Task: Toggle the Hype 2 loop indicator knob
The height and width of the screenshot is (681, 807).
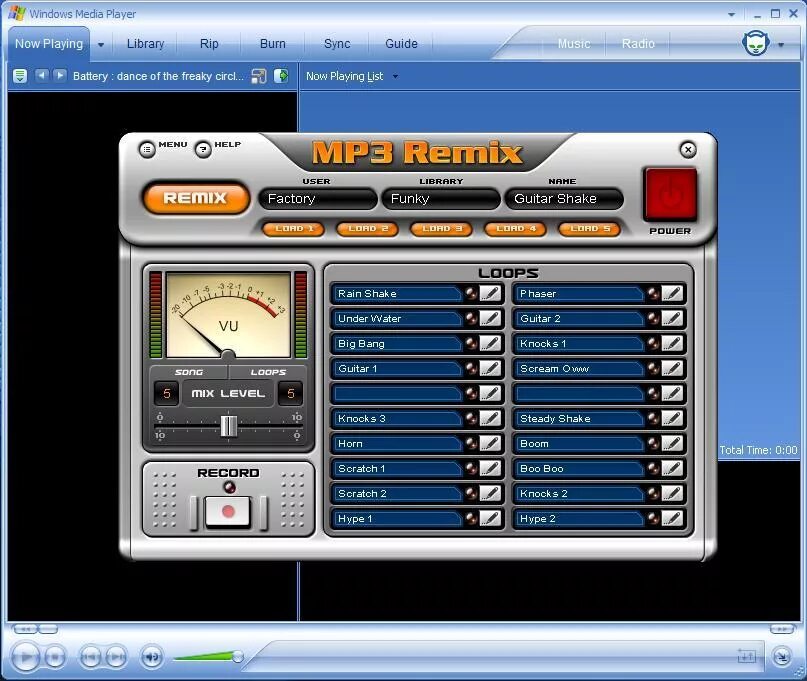Action: [653, 518]
